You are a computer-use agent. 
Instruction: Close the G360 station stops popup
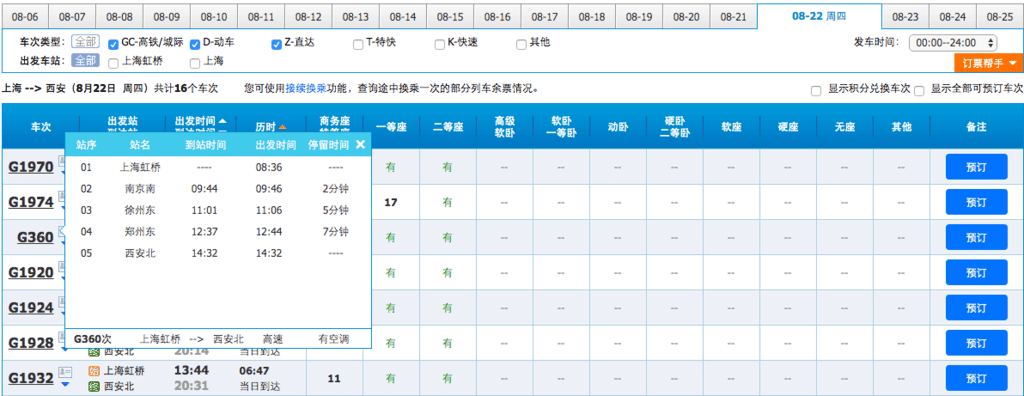click(360, 145)
